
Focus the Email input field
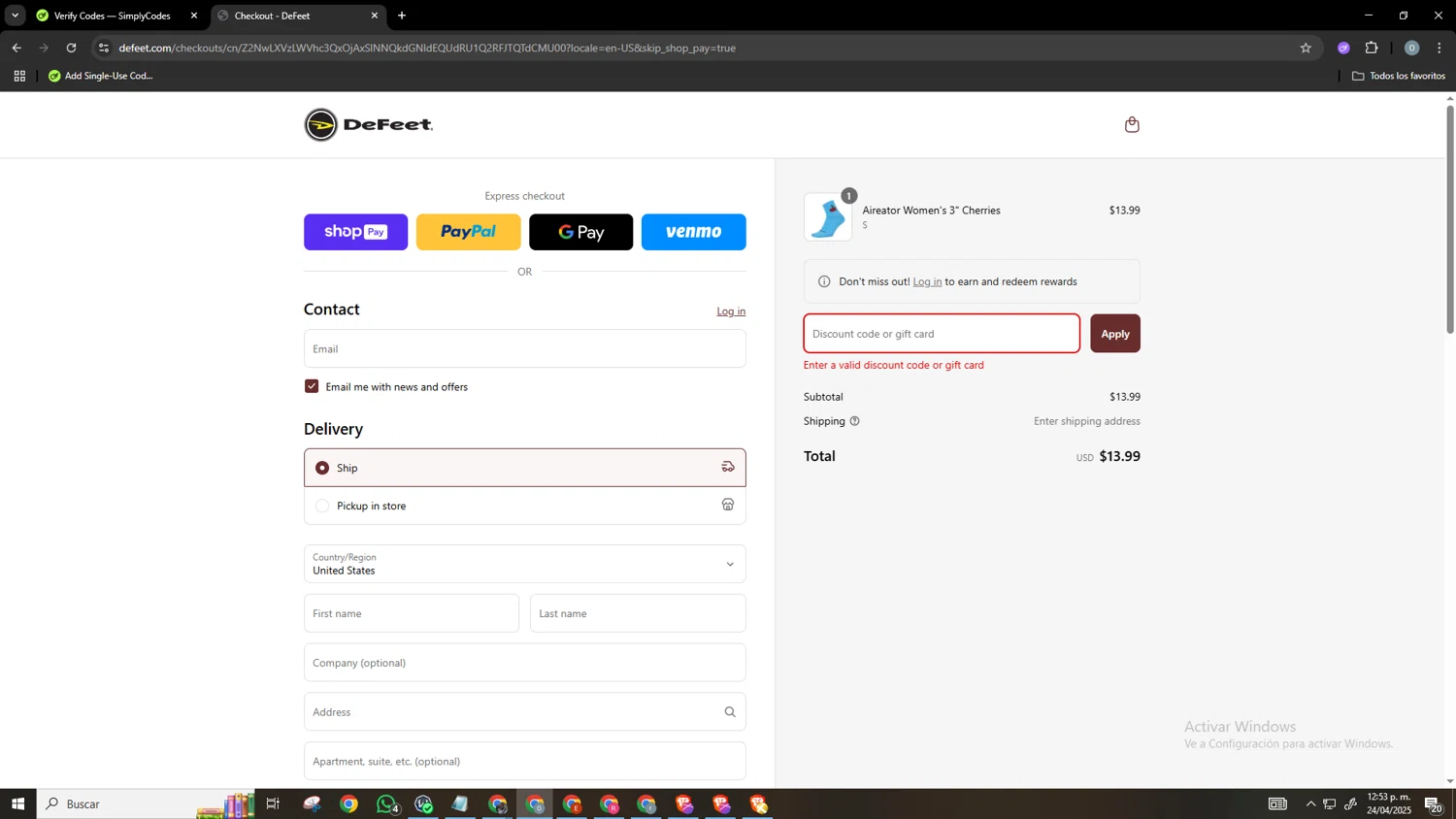525,348
